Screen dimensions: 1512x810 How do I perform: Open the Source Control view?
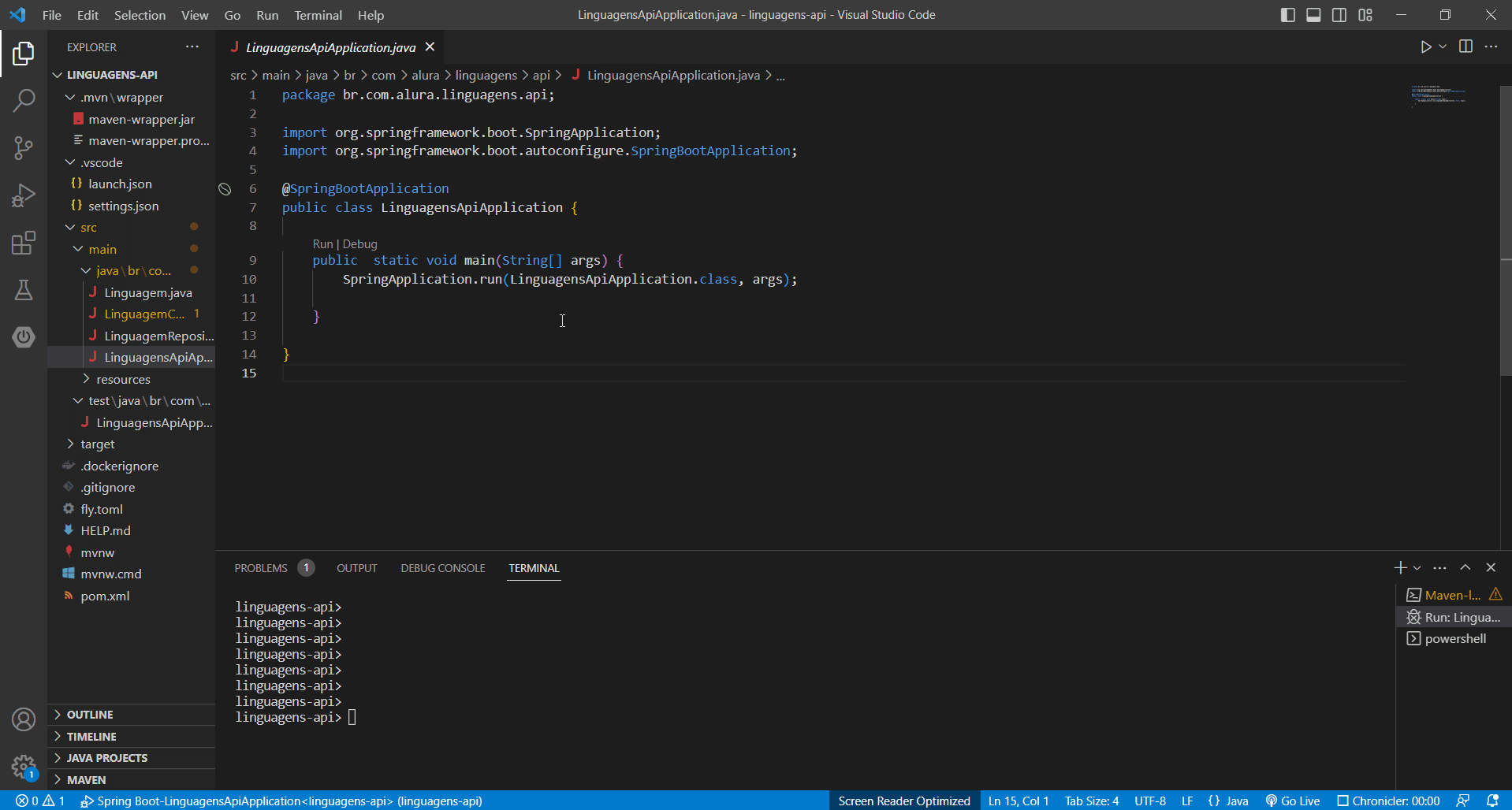tap(24, 148)
